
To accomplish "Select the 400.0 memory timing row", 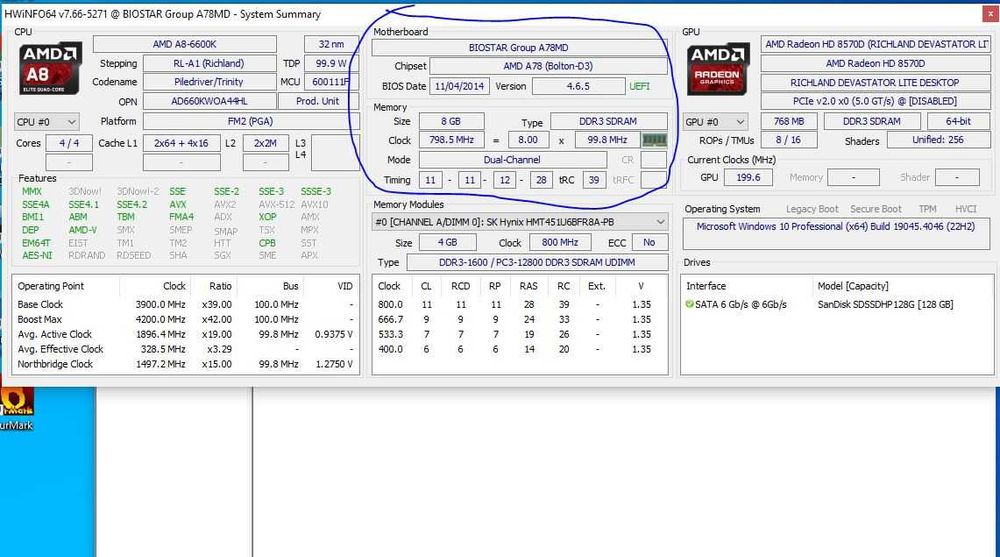I will pos(519,349).
